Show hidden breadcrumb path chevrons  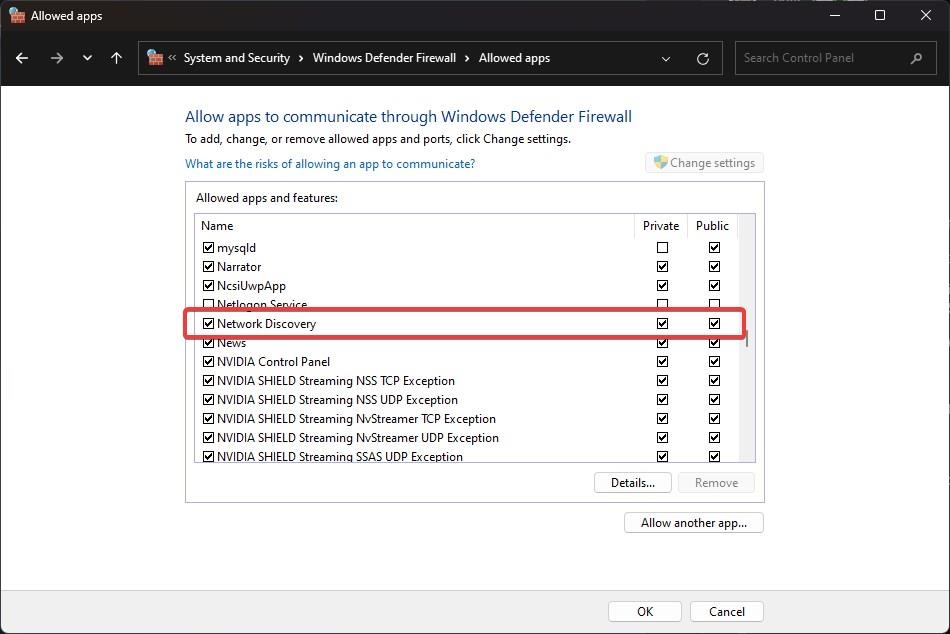pos(172,58)
